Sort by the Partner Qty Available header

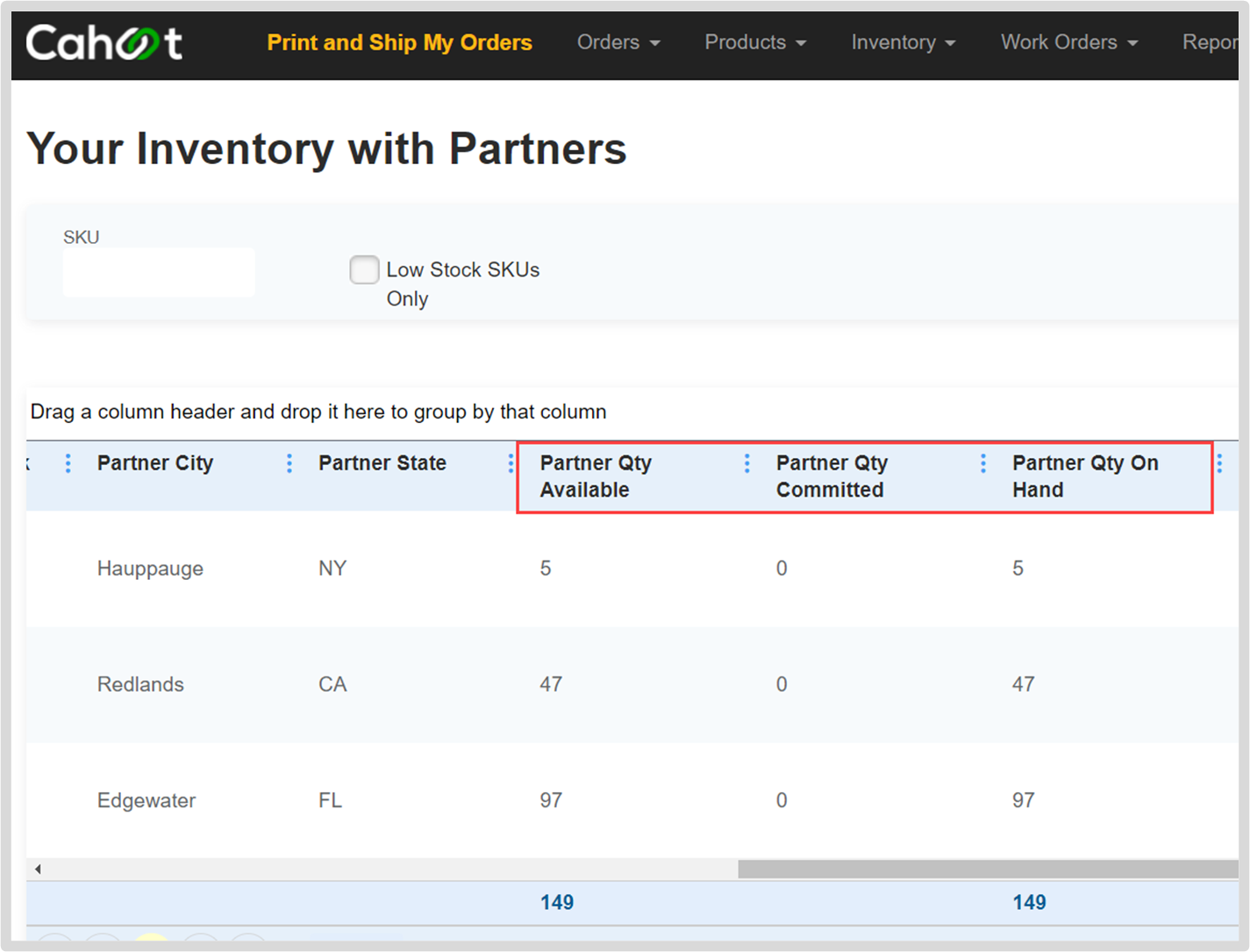pos(596,476)
